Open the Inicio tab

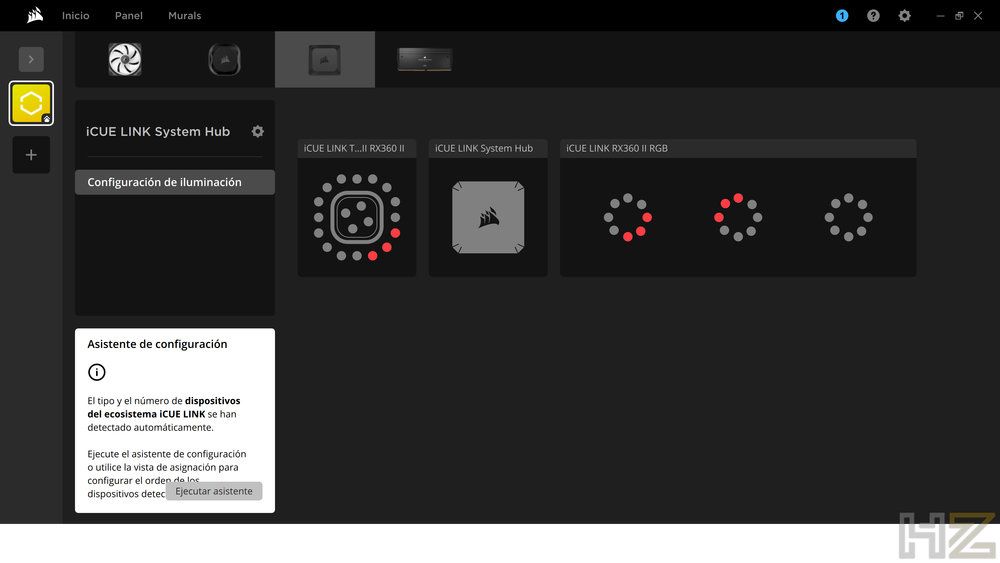75,15
